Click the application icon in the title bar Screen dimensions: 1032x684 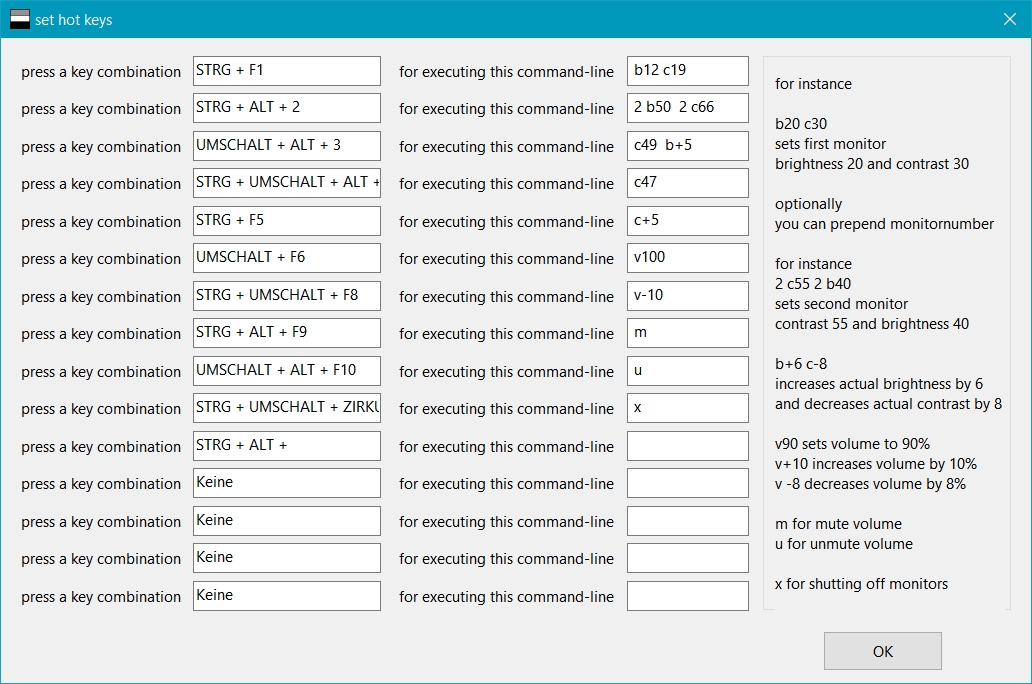tap(20, 19)
